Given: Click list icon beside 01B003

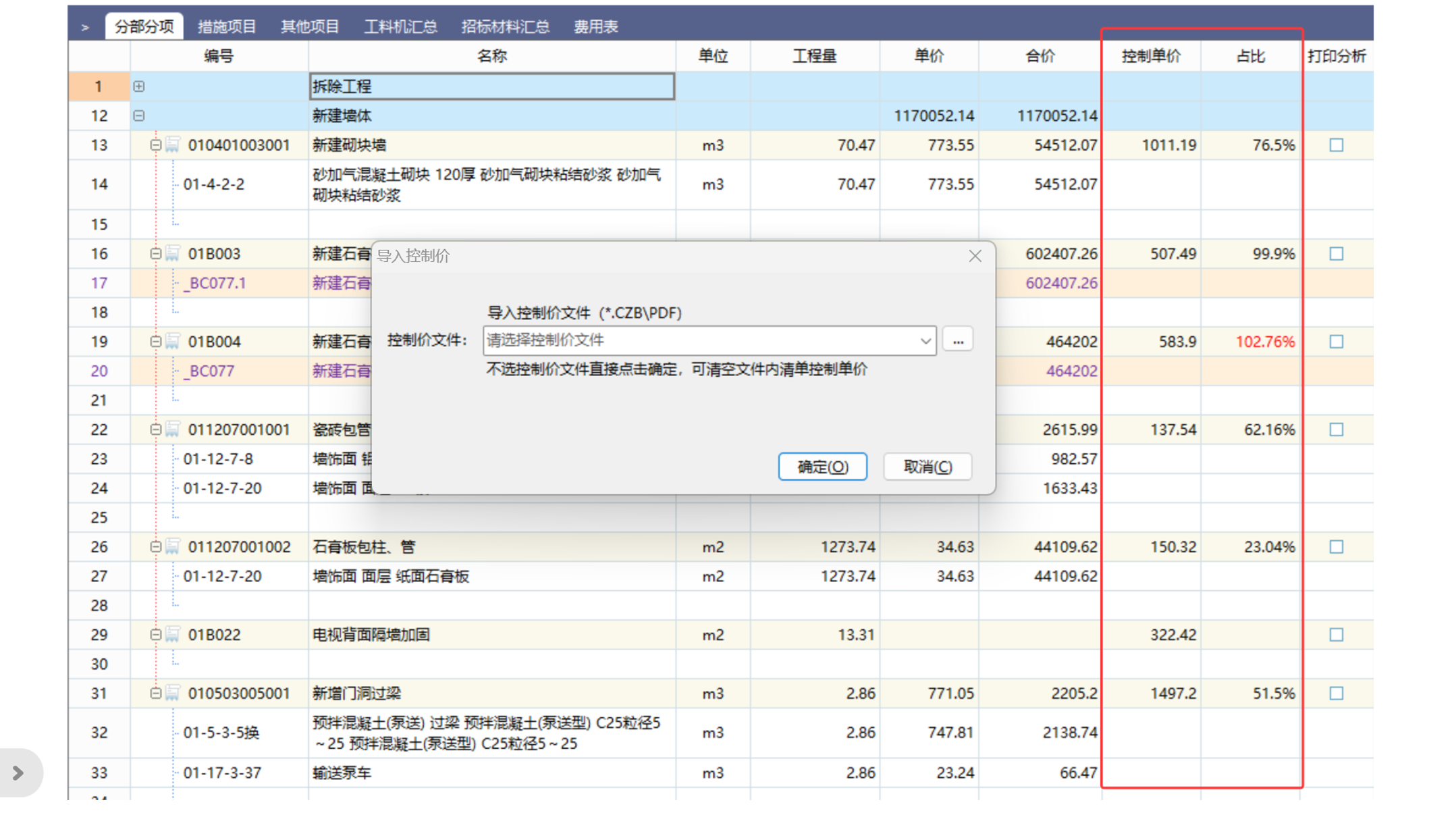Looking at the screenshot, I should (173, 253).
